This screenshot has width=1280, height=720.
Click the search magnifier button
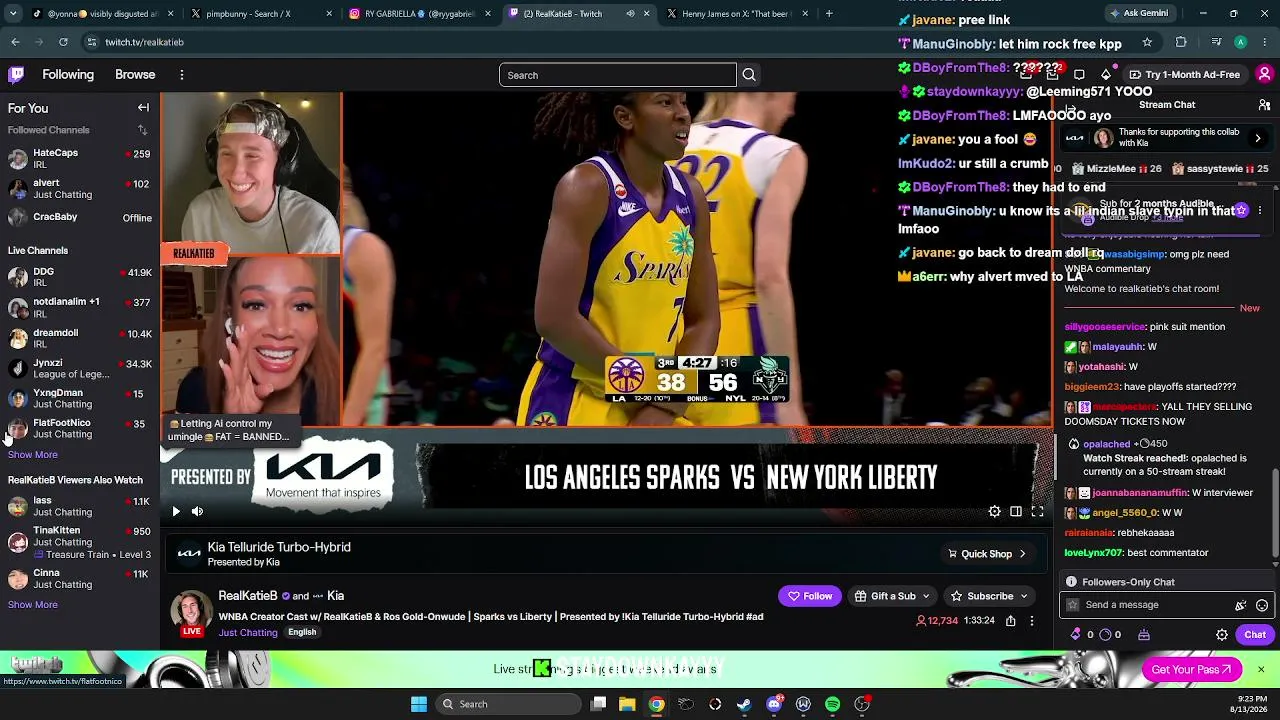click(749, 75)
